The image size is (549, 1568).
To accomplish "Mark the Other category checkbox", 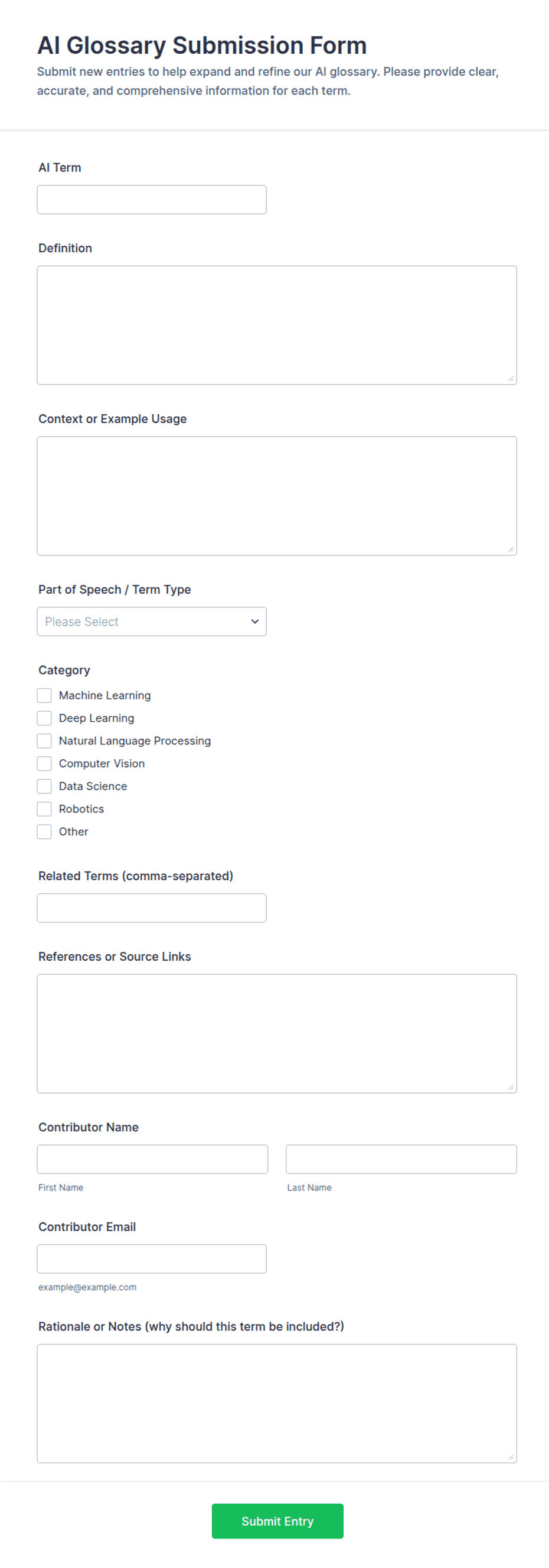I will point(44,831).
